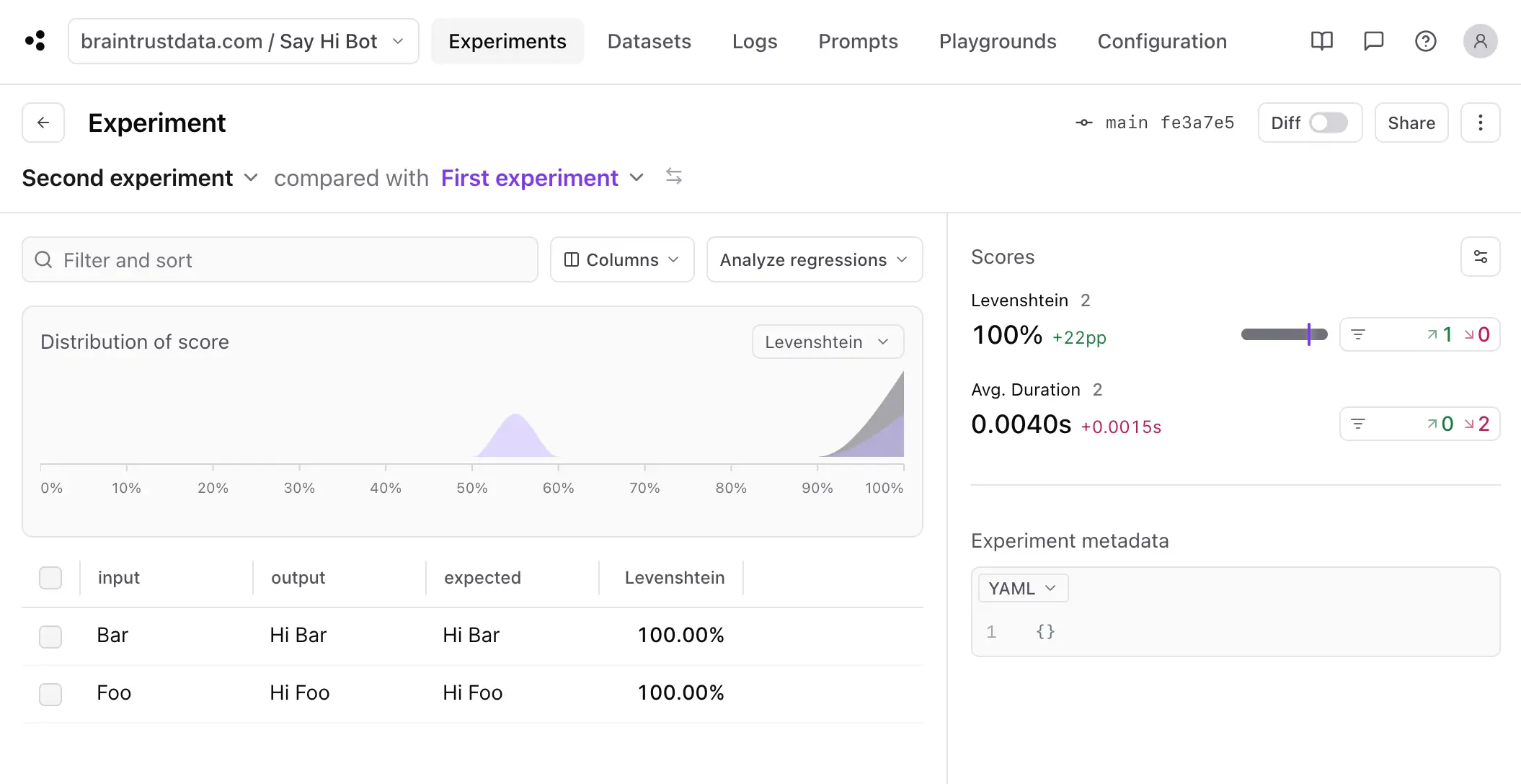Go back using the left arrow
1521x784 pixels.
click(x=43, y=122)
